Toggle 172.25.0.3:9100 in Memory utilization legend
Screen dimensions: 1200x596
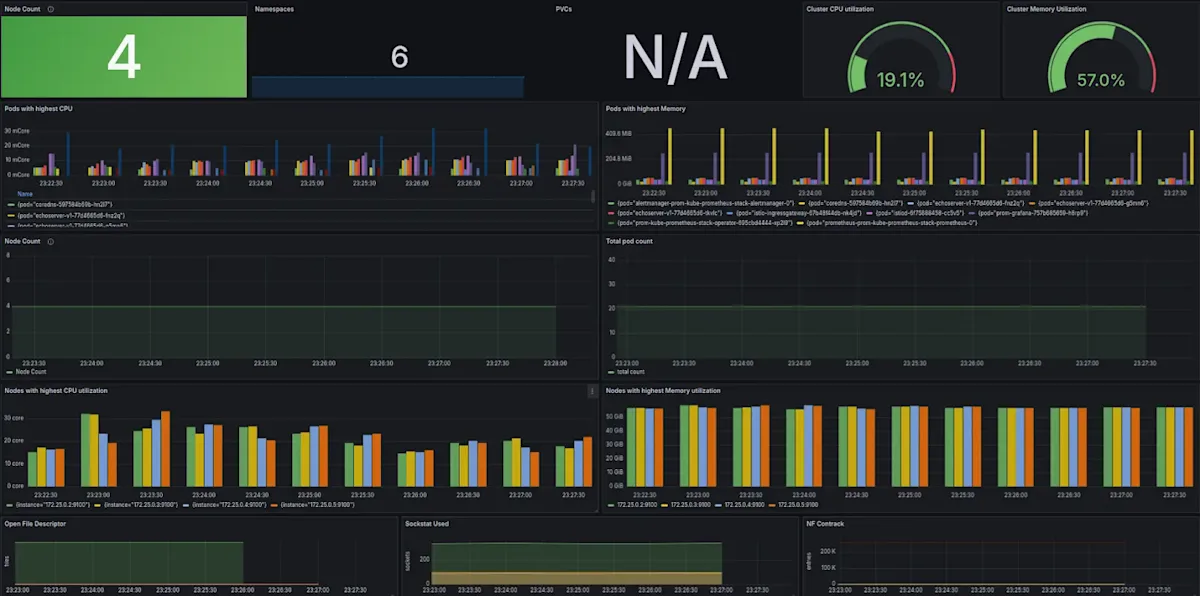tap(688, 504)
